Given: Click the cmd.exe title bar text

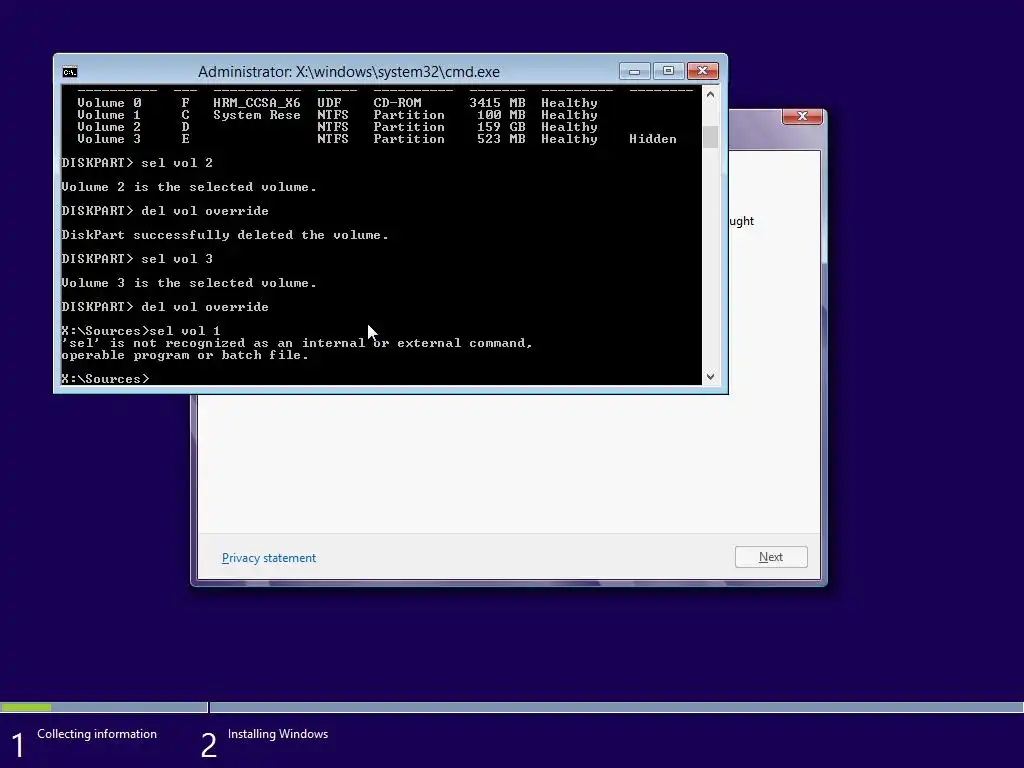Looking at the screenshot, I should click(349, 72).
